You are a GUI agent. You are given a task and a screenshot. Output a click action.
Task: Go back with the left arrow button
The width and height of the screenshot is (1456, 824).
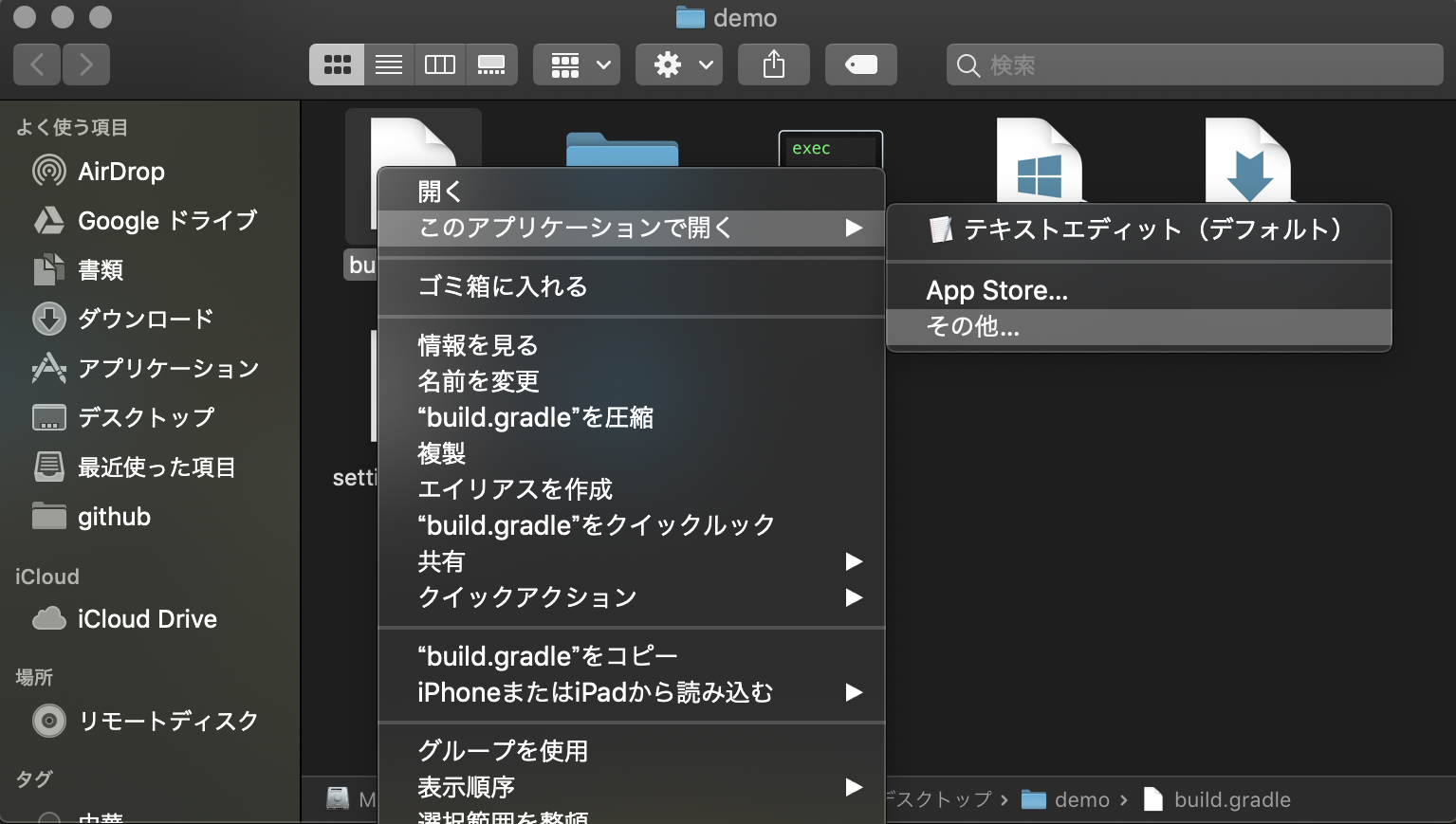[x=37, y=64]
